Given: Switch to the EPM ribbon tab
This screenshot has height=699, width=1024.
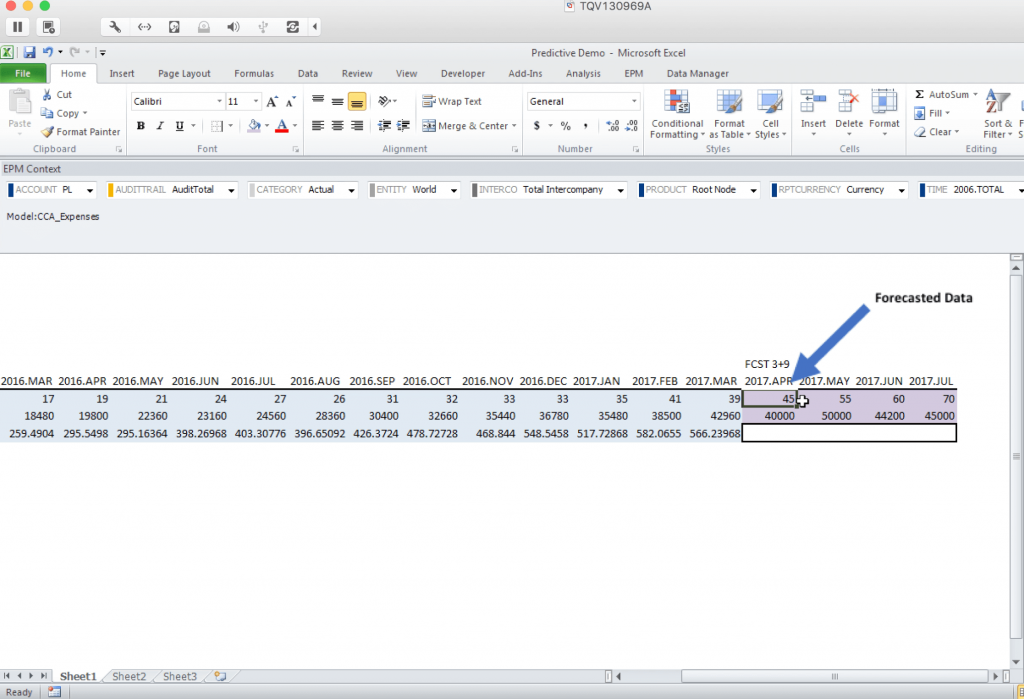Looking at the screenshot, I should pyautogui.click(x=633, y=74).
